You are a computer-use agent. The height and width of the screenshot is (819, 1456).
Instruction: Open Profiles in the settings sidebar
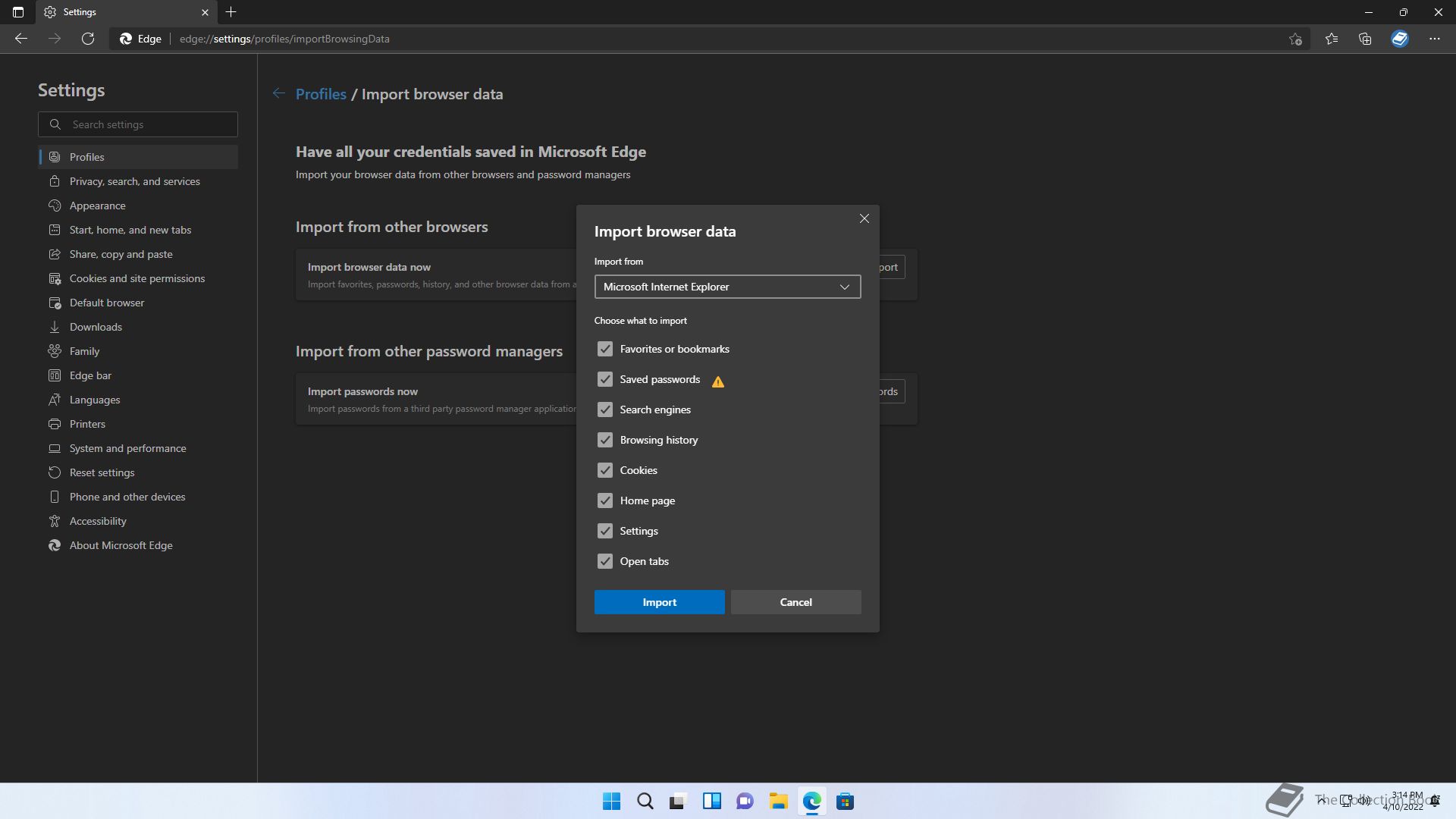pos(138,157)
